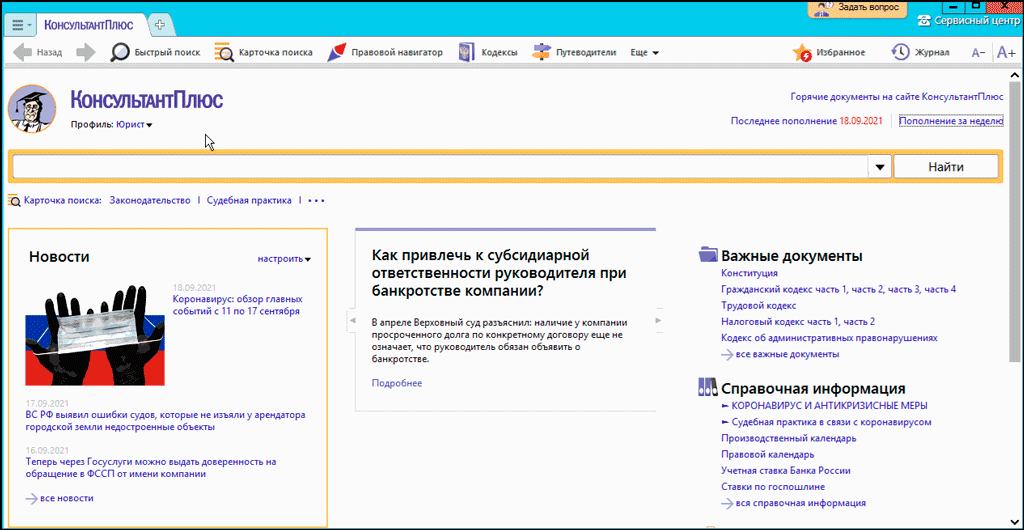The image size is (1024, 530).
Task: Open Трудовой кодекс link
Action: [x=759, y=305]
